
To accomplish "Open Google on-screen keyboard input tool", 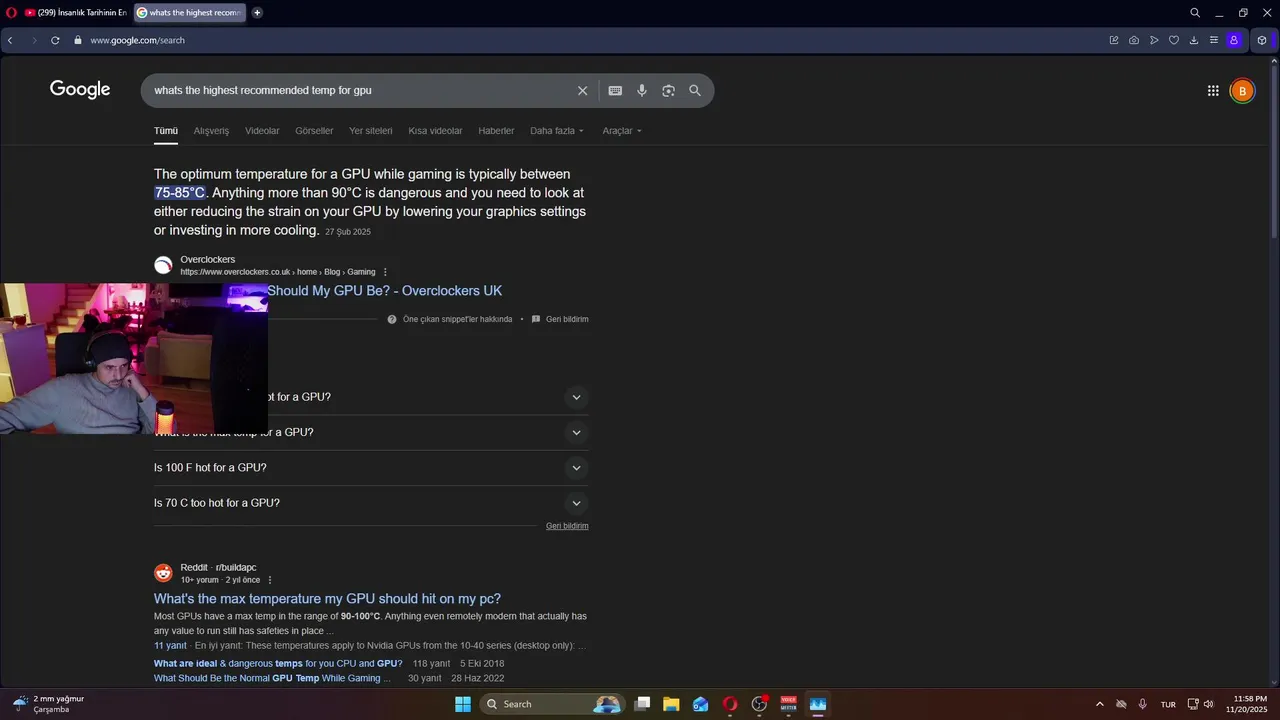I will click(x=615, y=90).
